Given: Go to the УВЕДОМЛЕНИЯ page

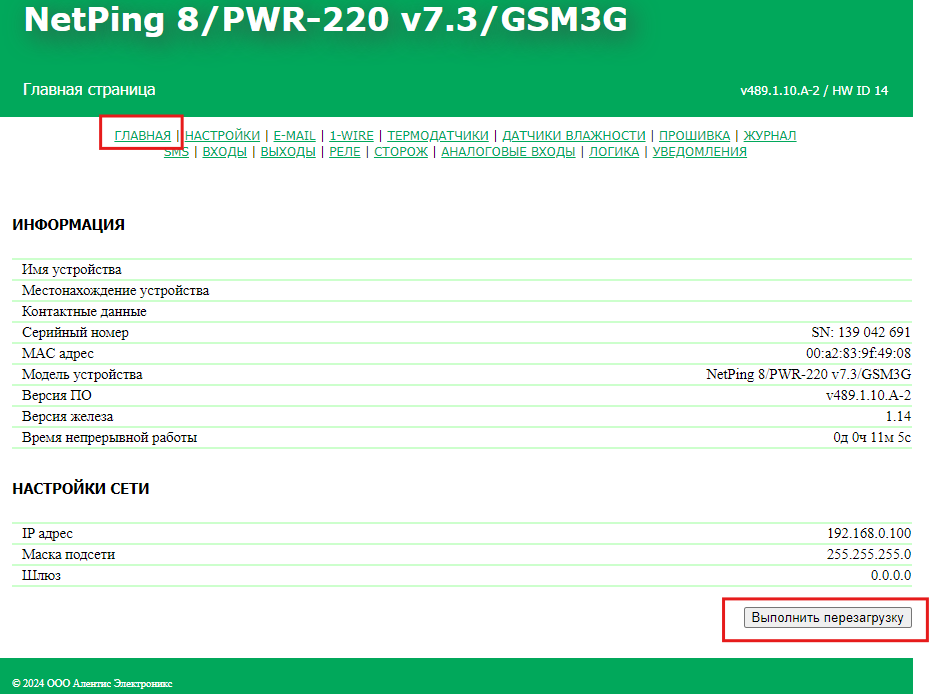Looking at the screenshot, I should tap(700, 152).
